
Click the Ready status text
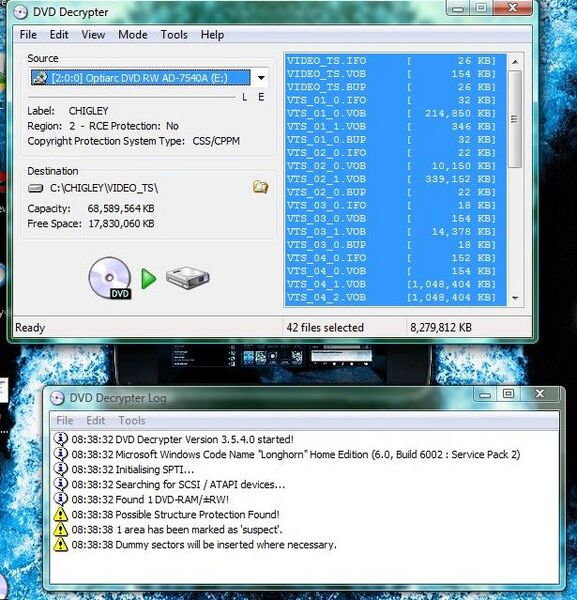tap(30, 328)
